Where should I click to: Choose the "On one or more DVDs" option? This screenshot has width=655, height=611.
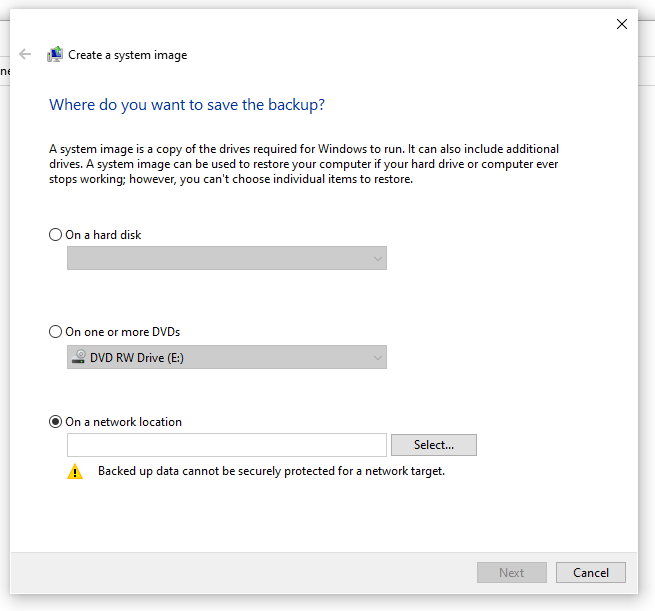(56, 332)
